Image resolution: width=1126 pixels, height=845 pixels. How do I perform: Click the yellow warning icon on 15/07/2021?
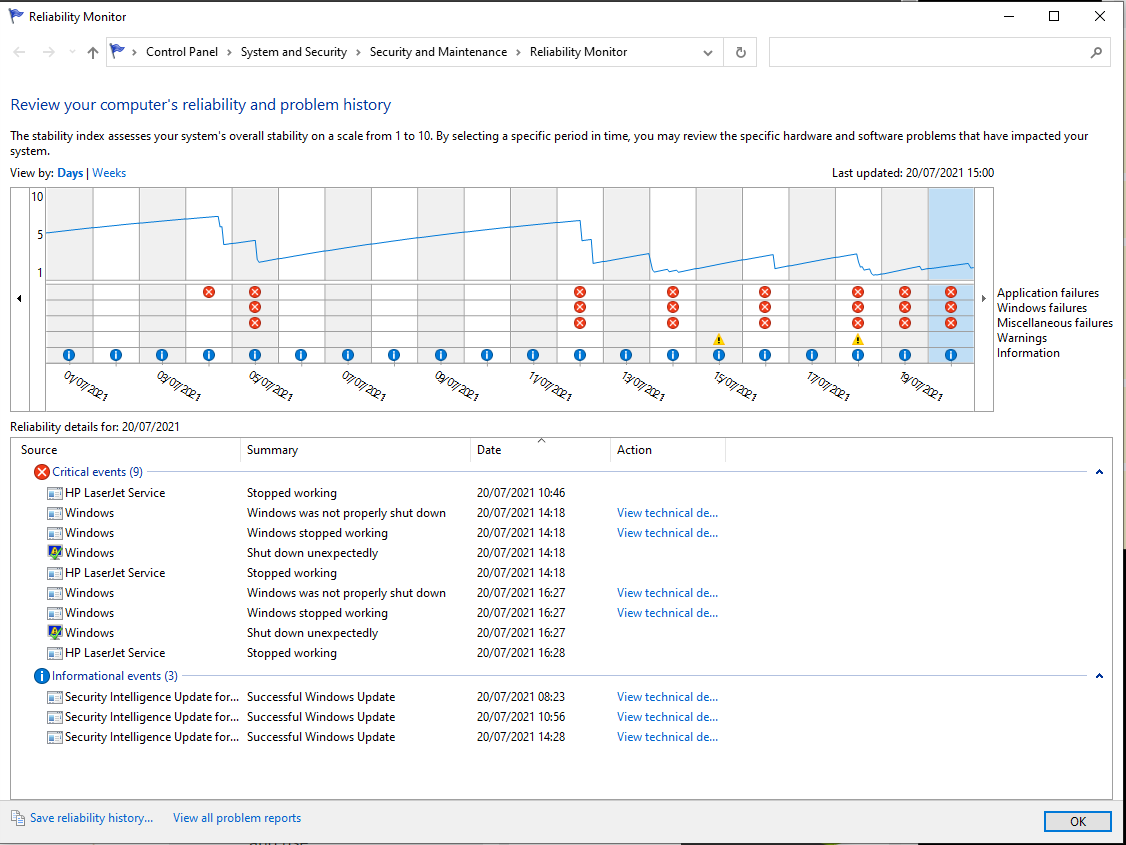coord(718,339)
